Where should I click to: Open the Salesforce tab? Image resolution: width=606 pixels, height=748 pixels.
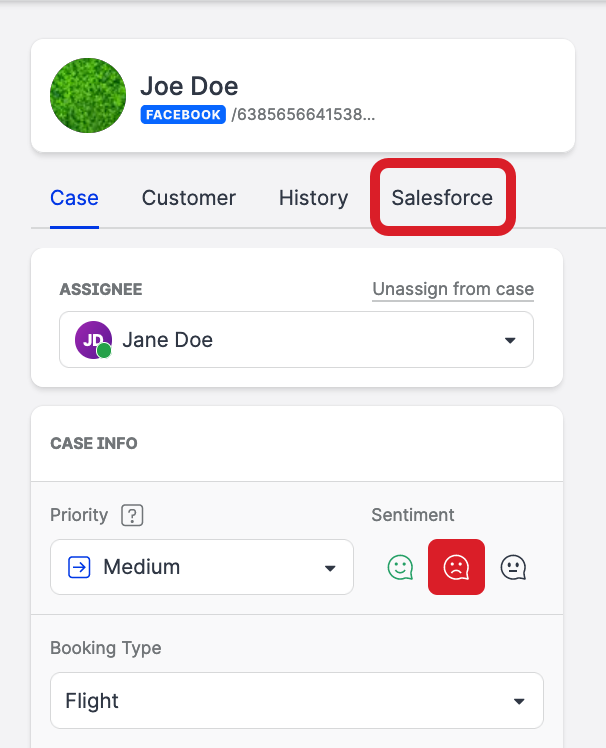442,198
